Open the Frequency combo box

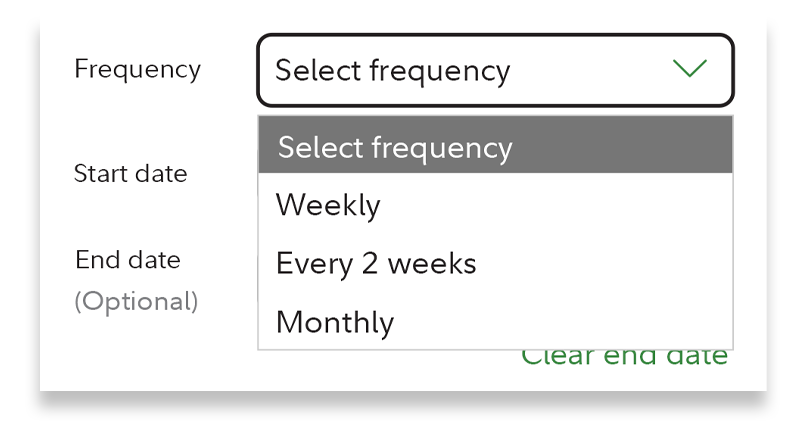click(x=495, y=70)
